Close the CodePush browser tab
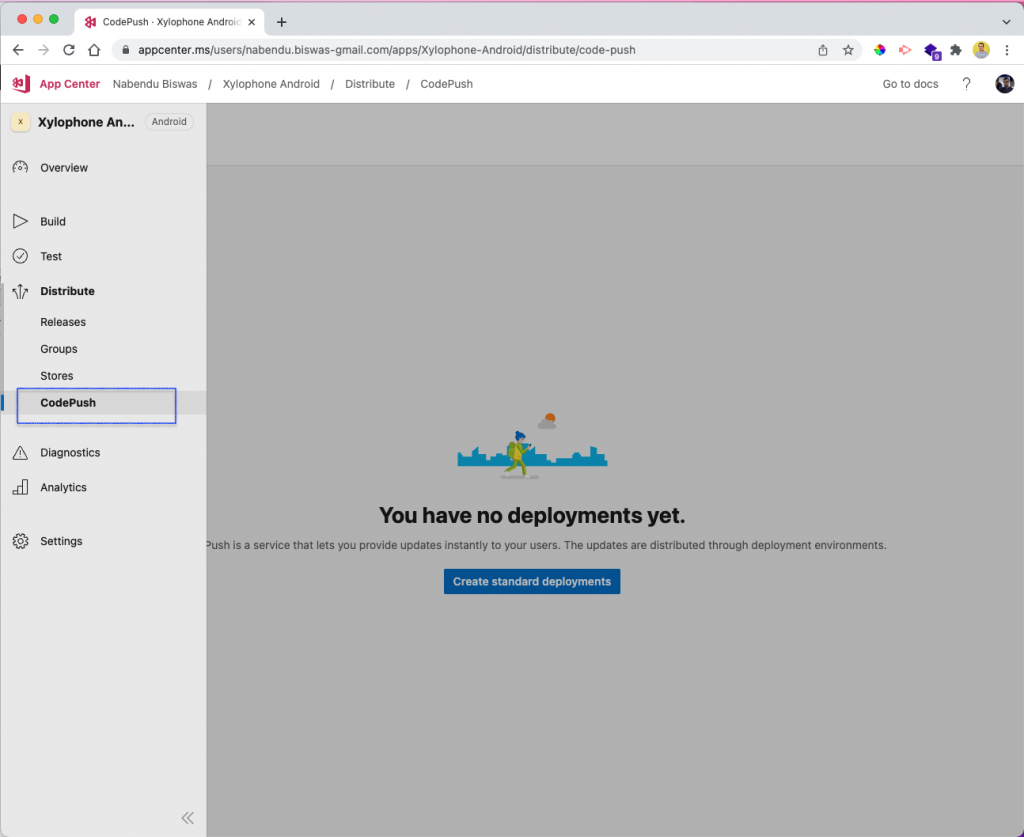This screenshot has width=1024, height=837. pyautogui.click(x=251, y=22)
